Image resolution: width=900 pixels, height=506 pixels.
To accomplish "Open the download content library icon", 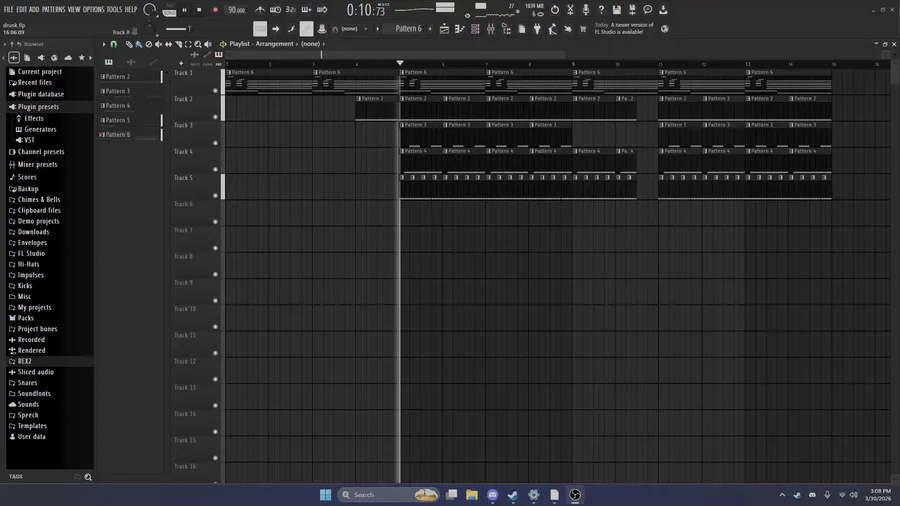I will (663, 10).
